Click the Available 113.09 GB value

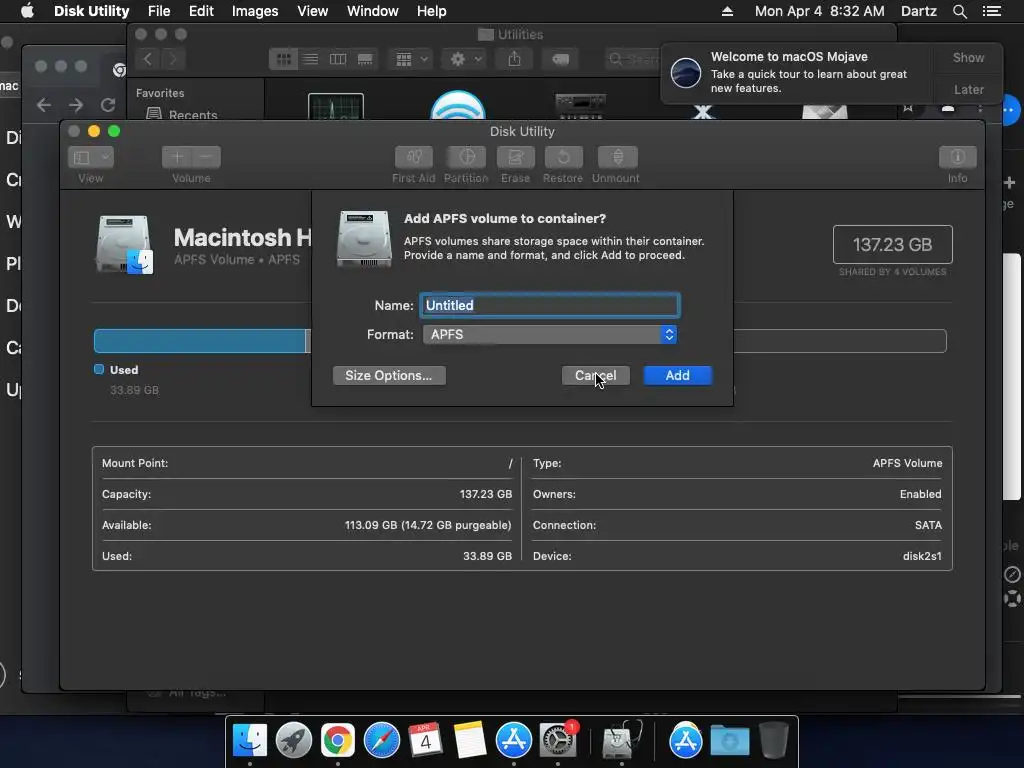point(428,525)
